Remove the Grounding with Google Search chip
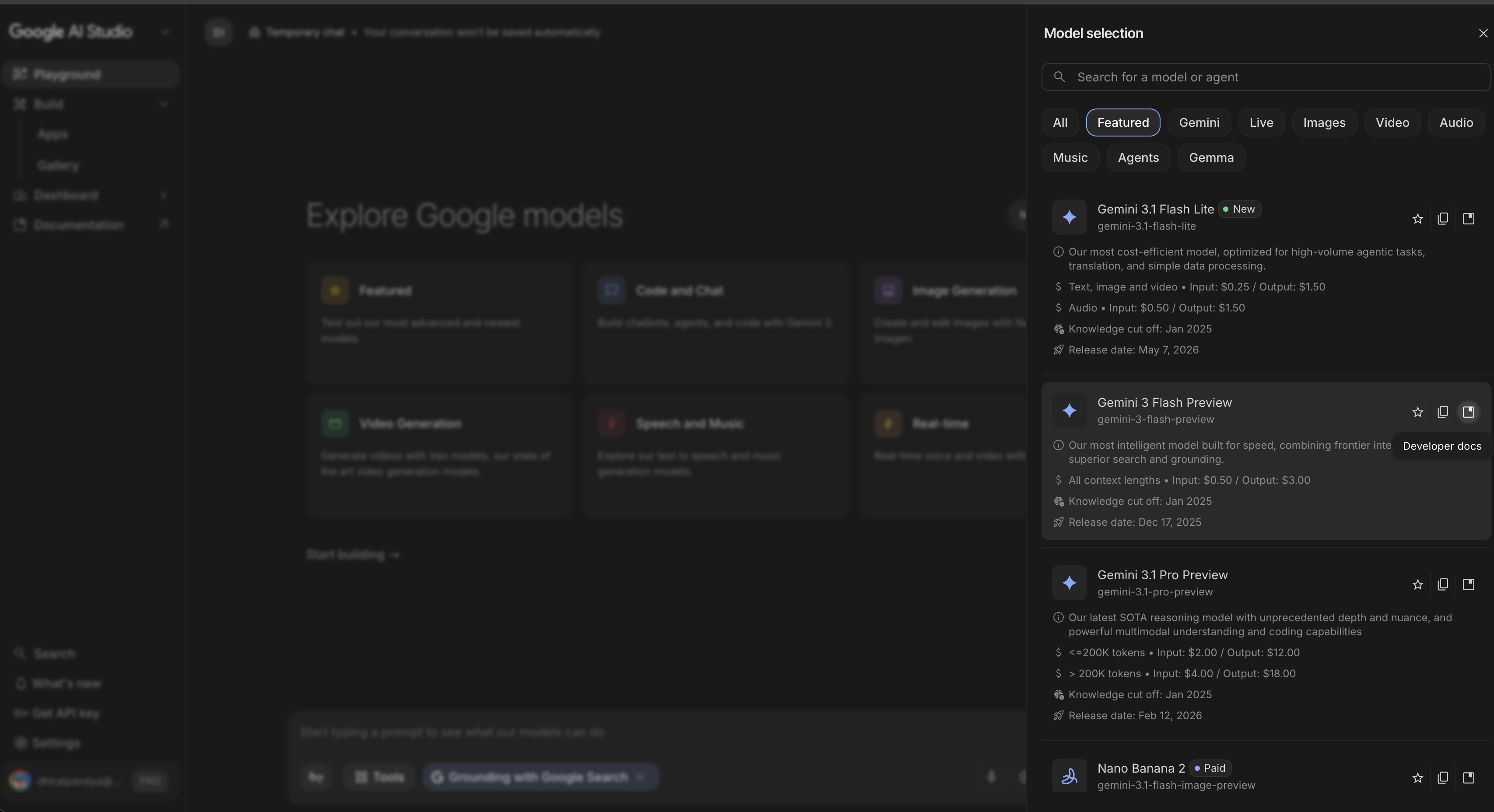This screenshot has width=1494, height=812. 641,777
